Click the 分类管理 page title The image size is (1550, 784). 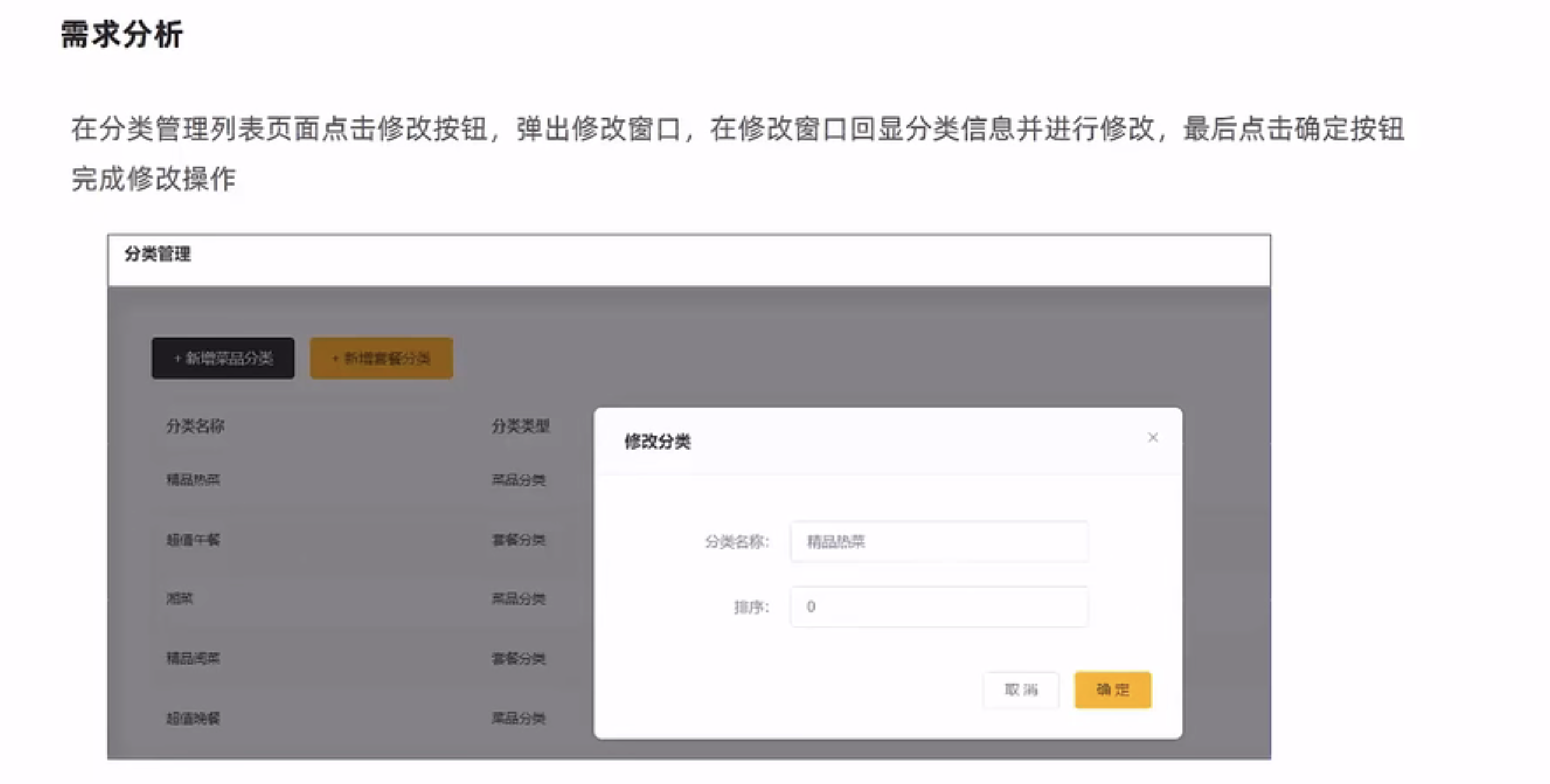click(158, 254)
